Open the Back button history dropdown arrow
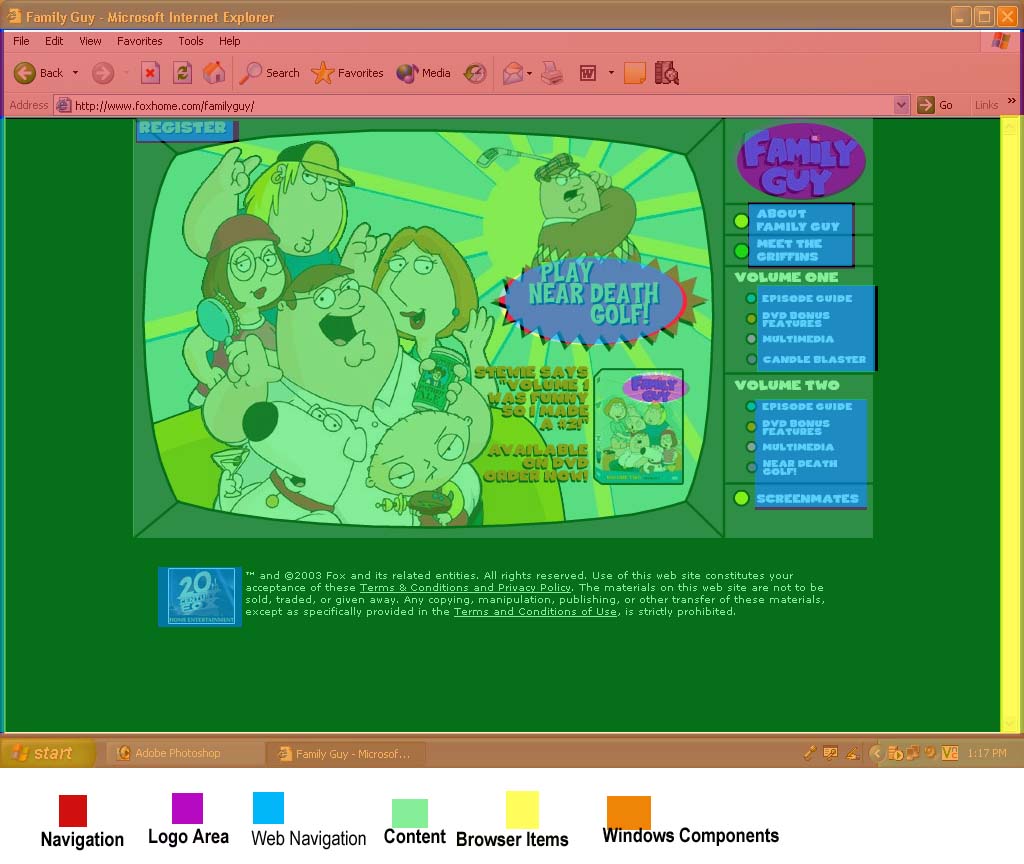This screenshot has height=864, width=1024. (75, 73)
